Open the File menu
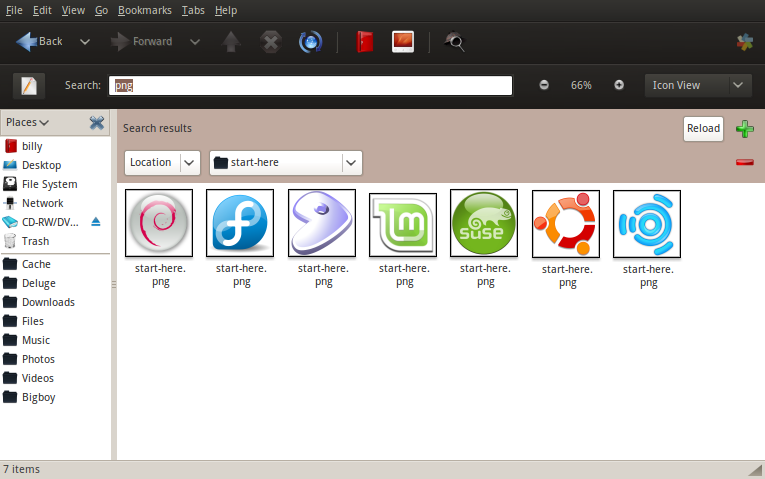Image resolution: width=765 pixels, height=479 pixels. point(14,10)
